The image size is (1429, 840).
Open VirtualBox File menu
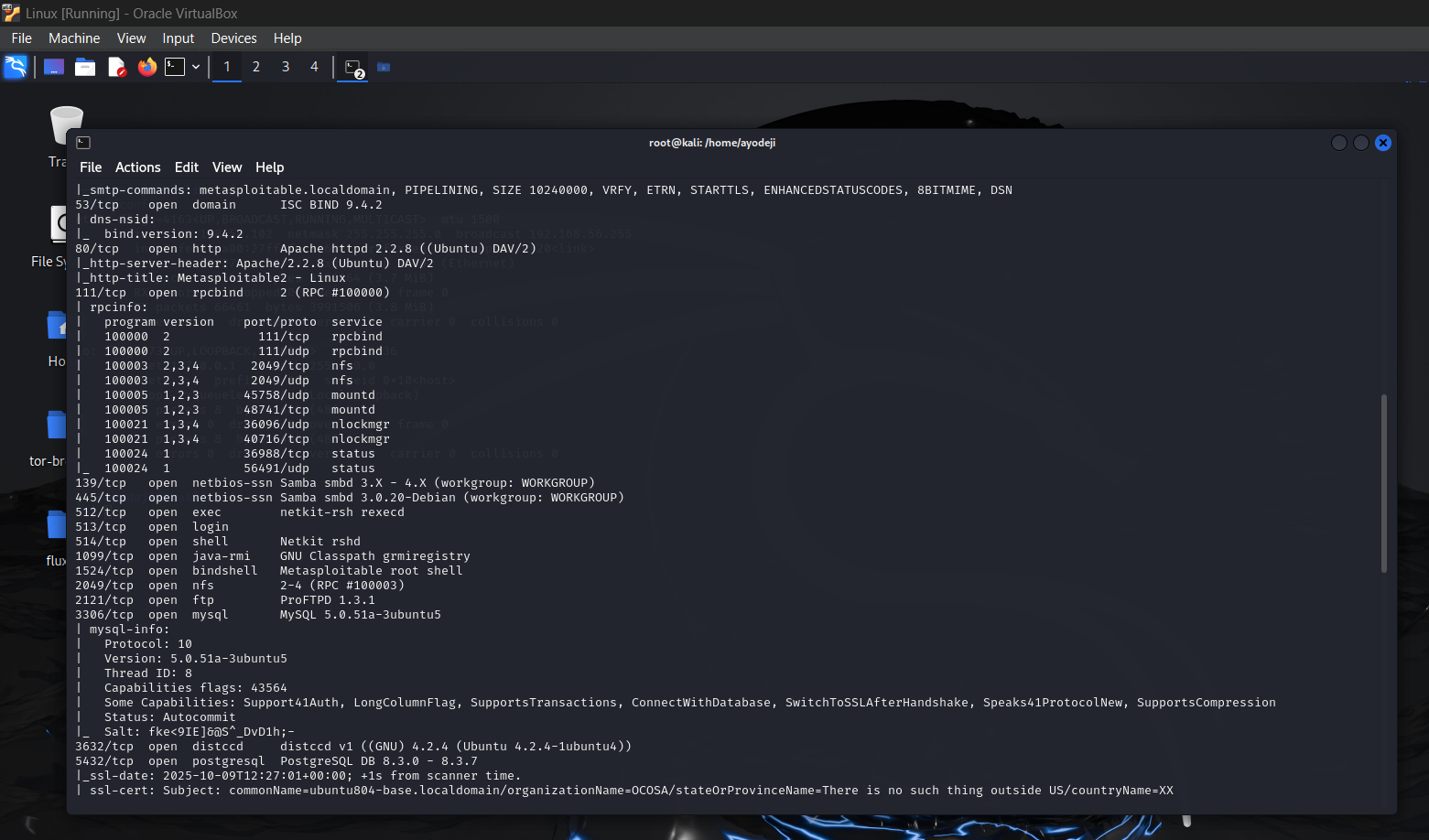[x=22, y=38]
